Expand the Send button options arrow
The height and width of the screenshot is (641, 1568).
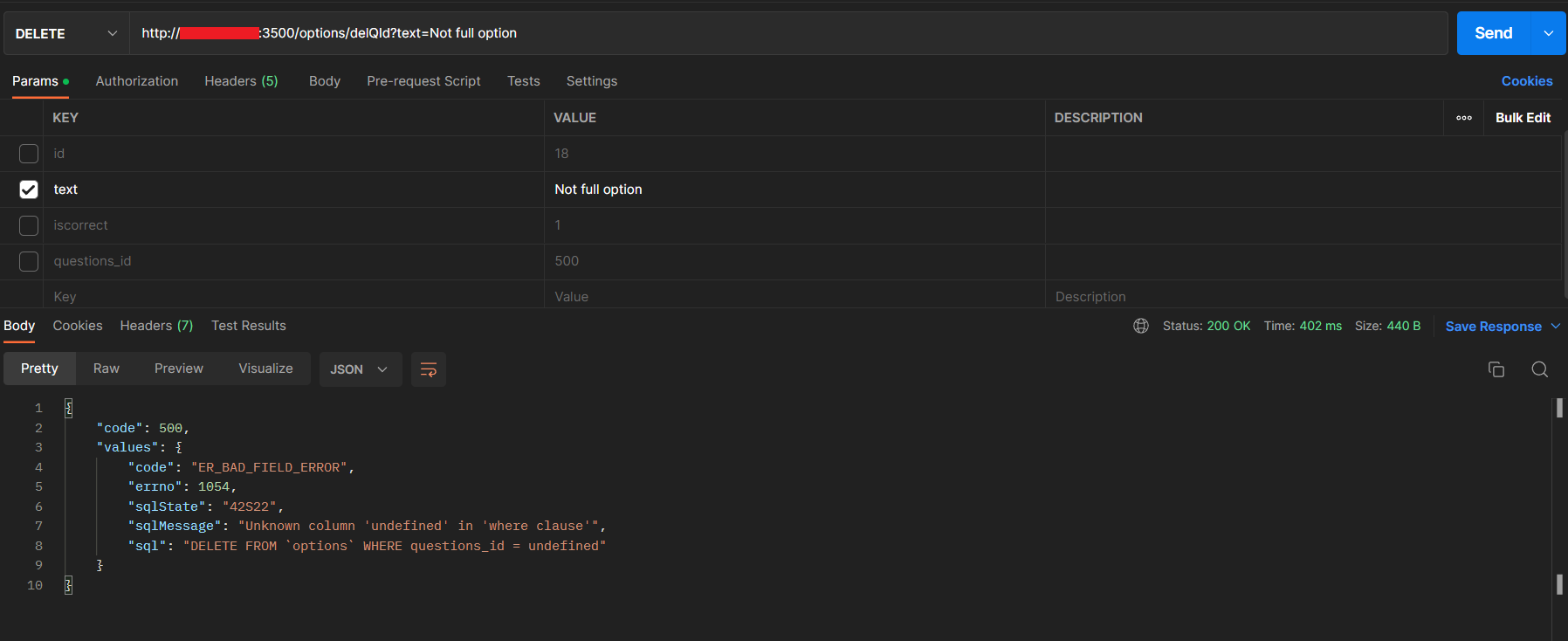(x=1549, y=33)
